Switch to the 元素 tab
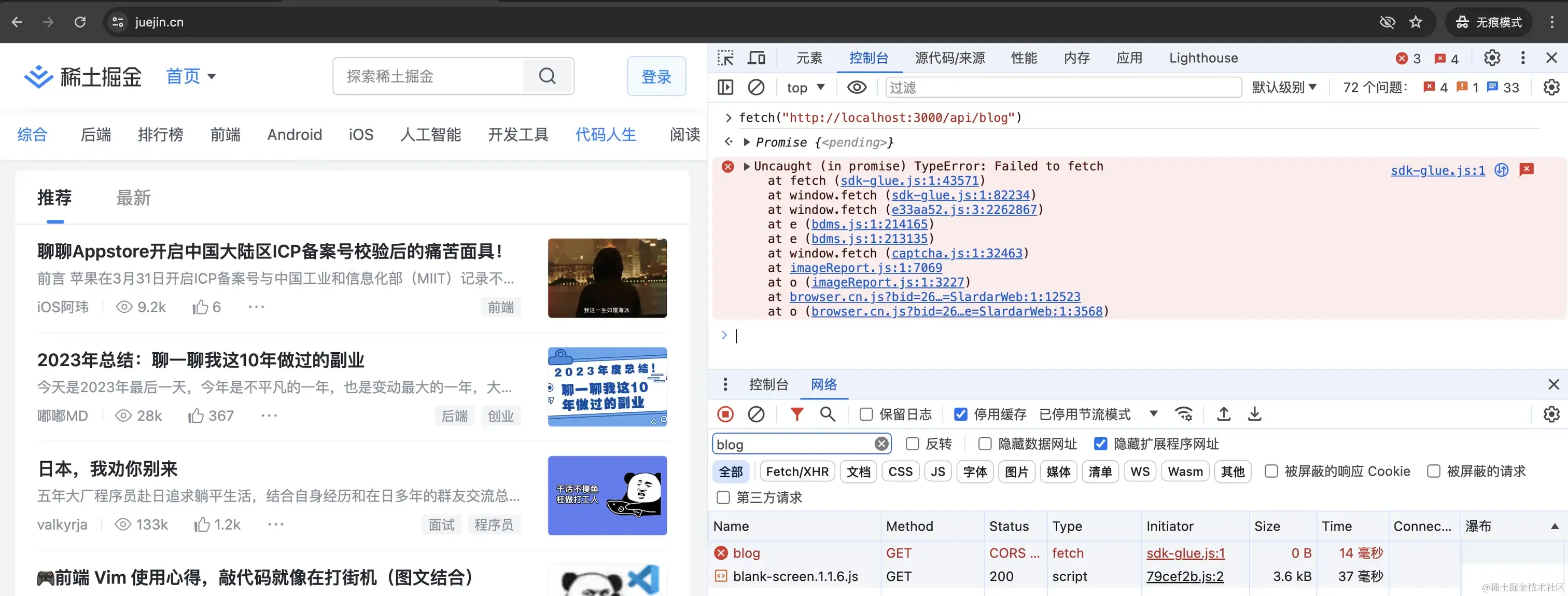 (x=809, y=58)
